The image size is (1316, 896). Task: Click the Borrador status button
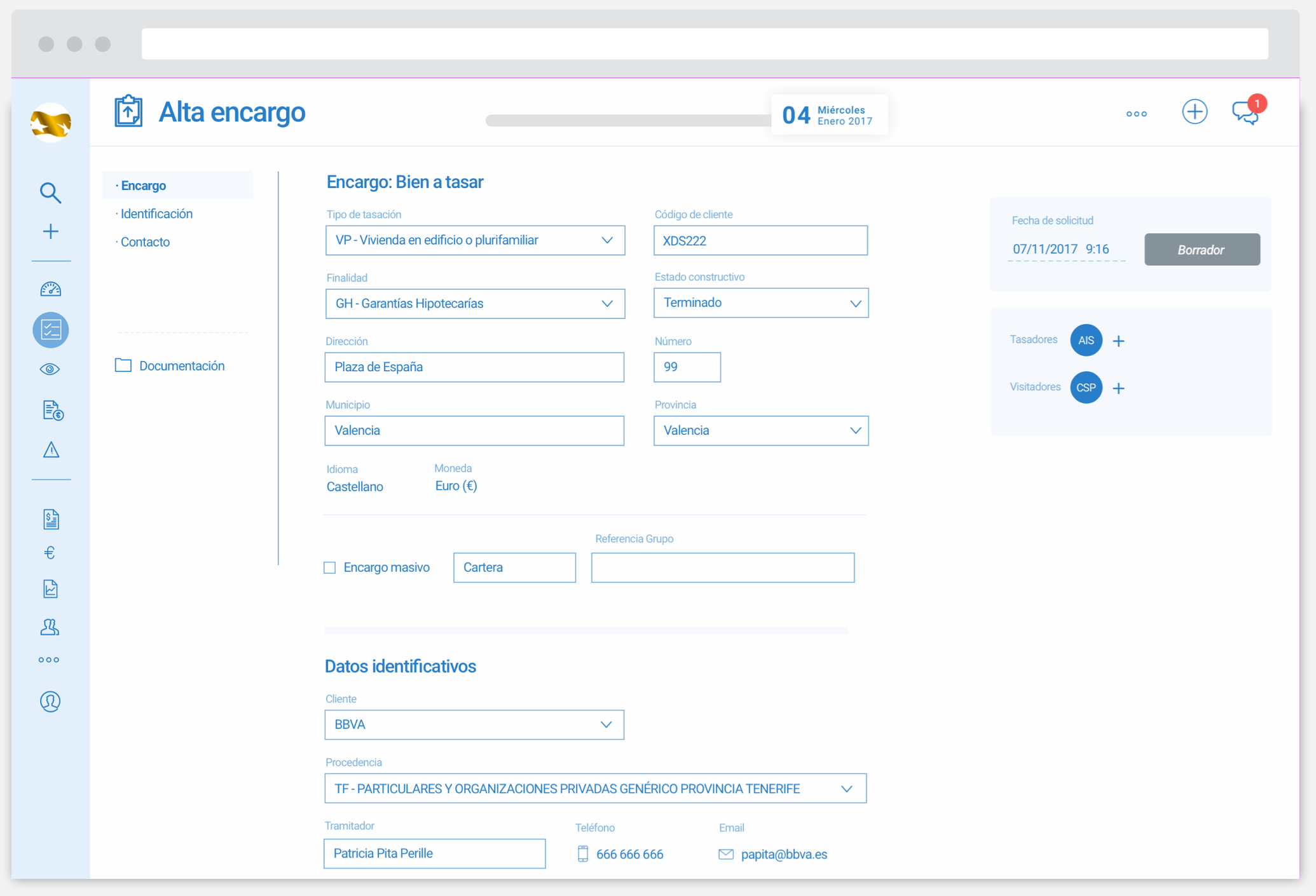(1202, 250)
